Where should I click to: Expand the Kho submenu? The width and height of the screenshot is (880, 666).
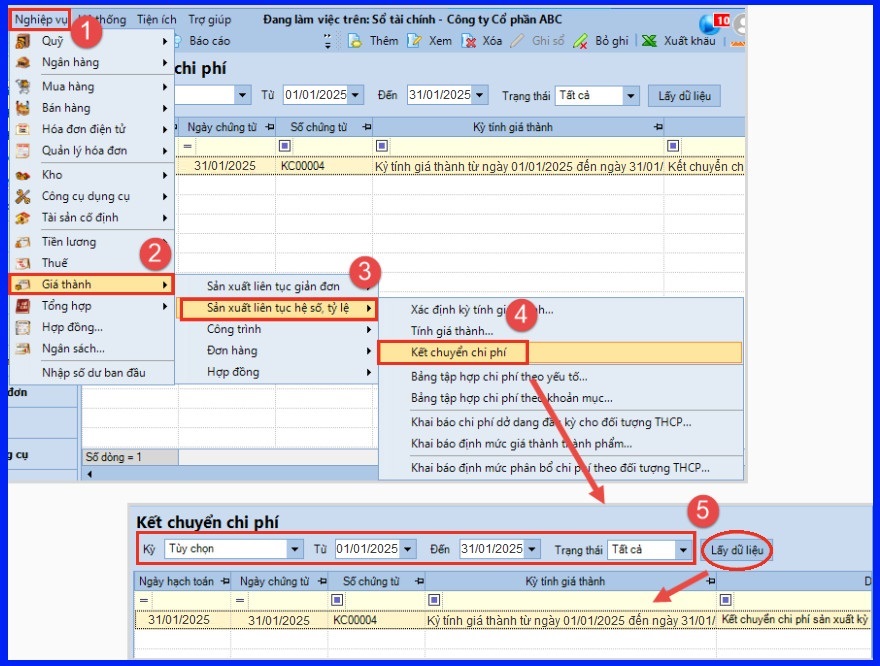(91, 175)
